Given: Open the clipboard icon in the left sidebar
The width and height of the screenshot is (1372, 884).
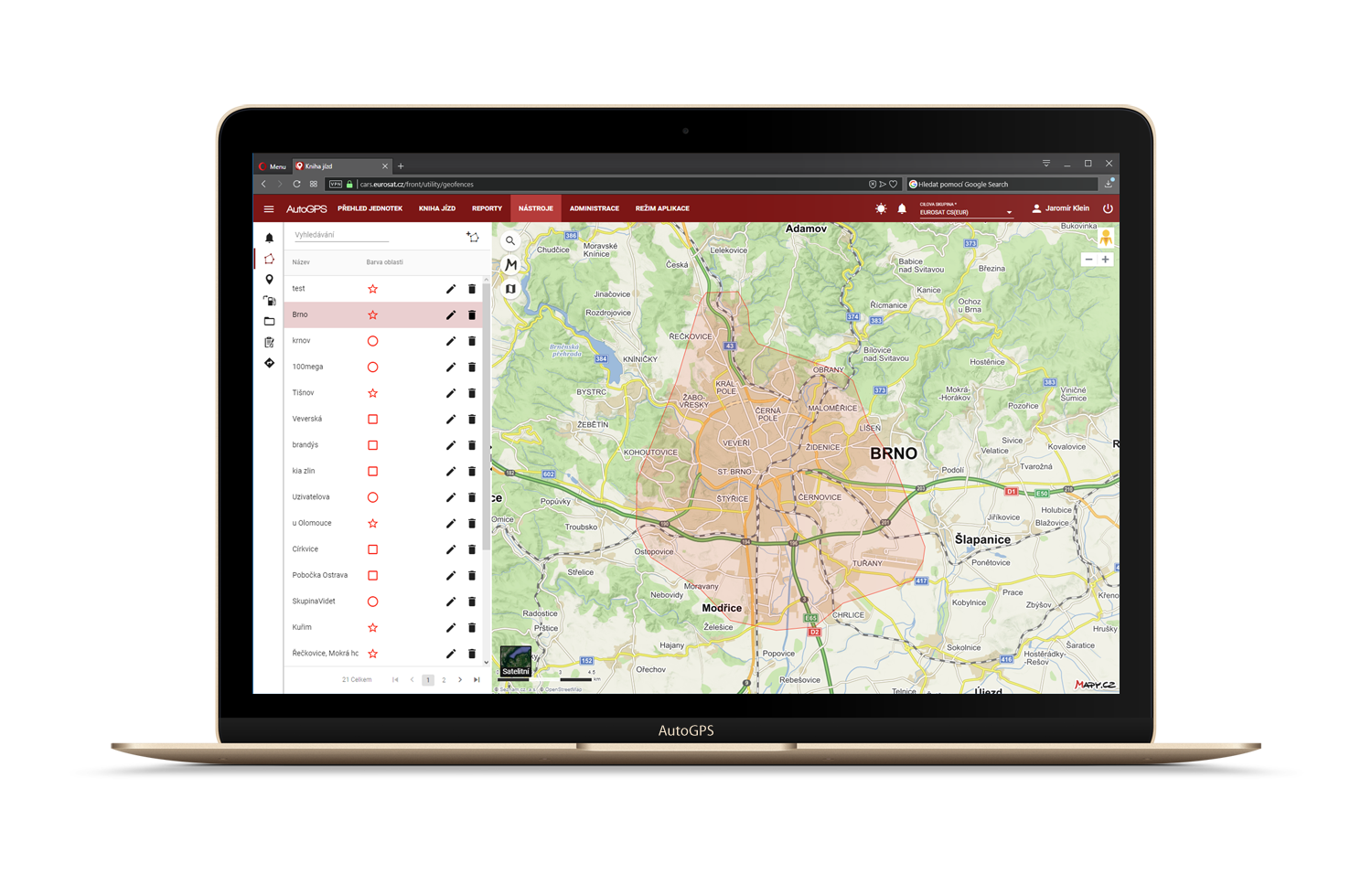Looking at the screenshot, I should (x=269, y=343).
